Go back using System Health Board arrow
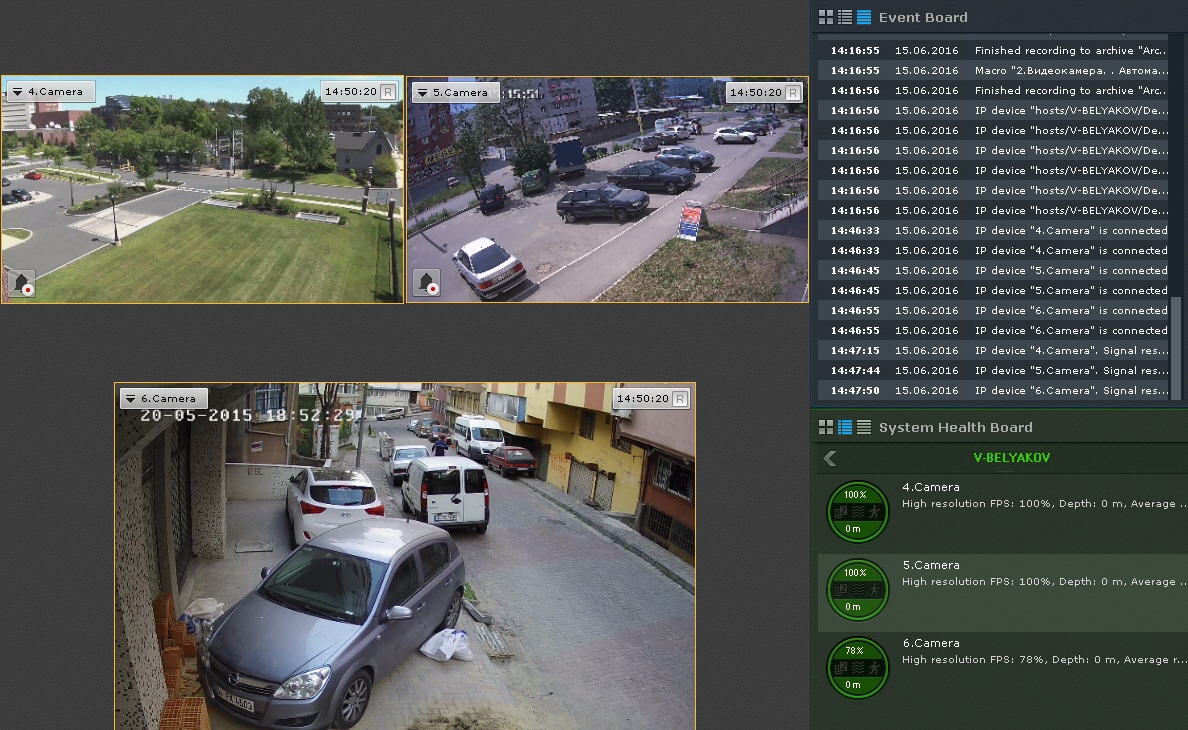The width and height of the screenshot is (1188, 730). pyautogui.click(x=829, y=458)
